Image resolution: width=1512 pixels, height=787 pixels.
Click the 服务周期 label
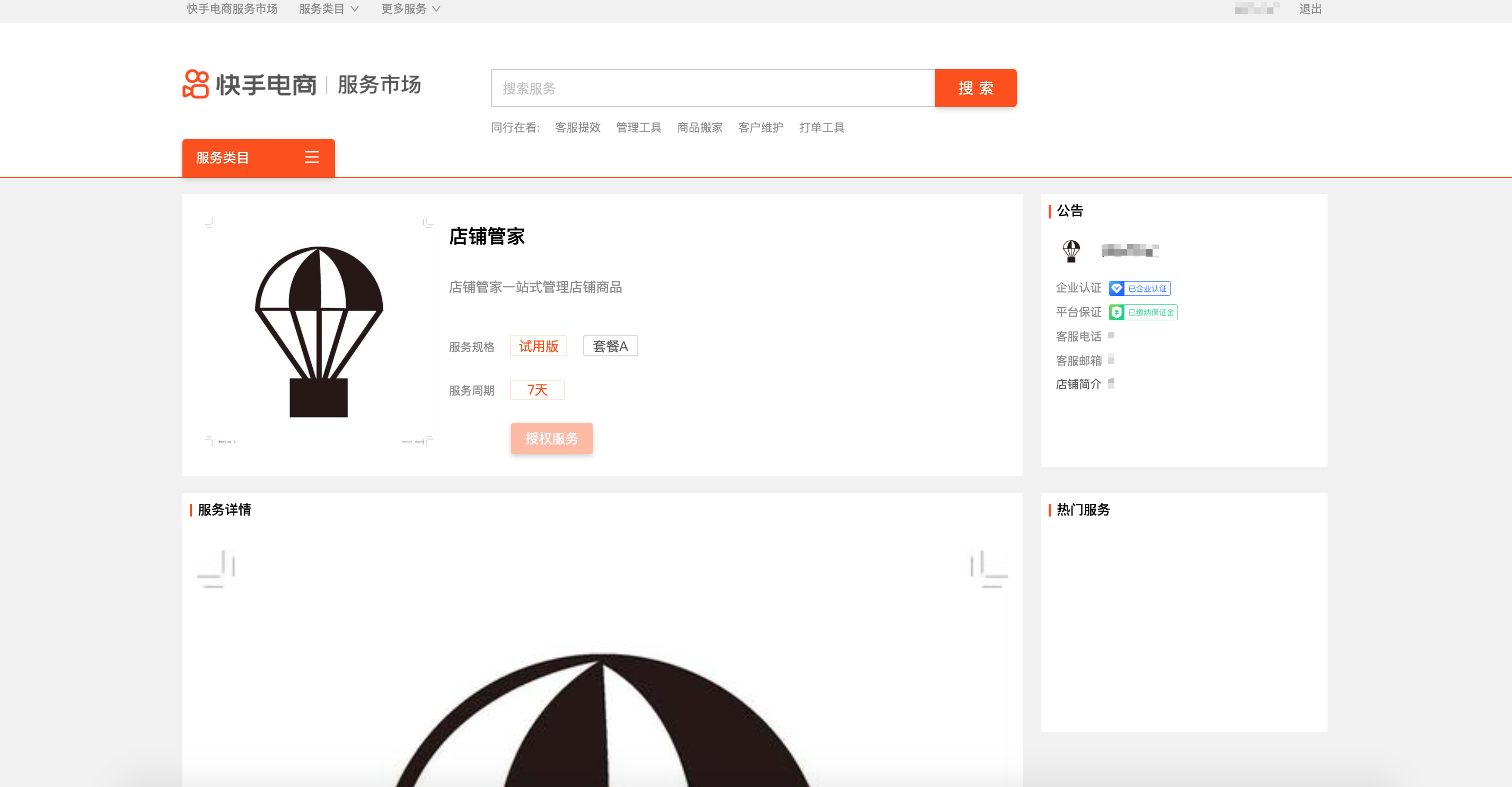point(471,390)
